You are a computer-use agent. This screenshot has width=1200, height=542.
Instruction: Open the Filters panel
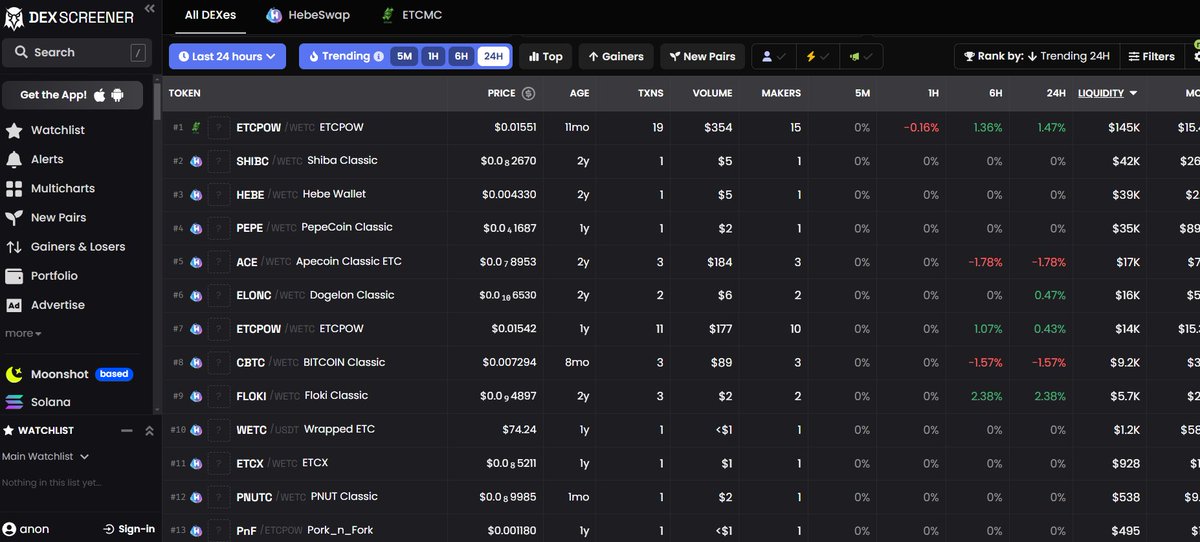[1152, 57]
